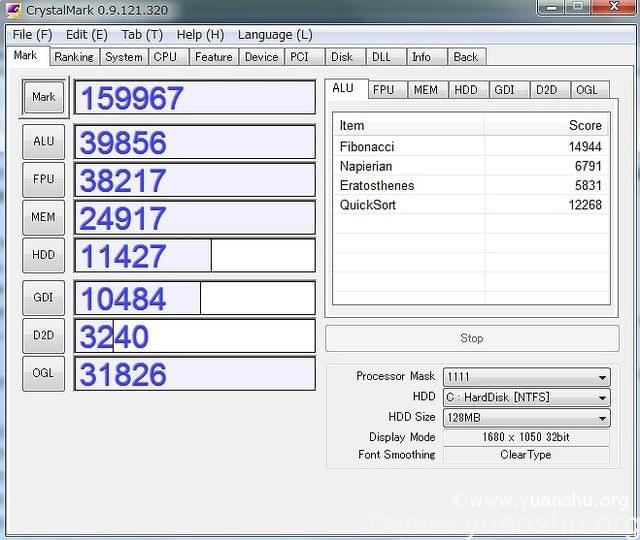Switch to the Back tab
Screen dimensions: 640x540
[x=466, y=57]
